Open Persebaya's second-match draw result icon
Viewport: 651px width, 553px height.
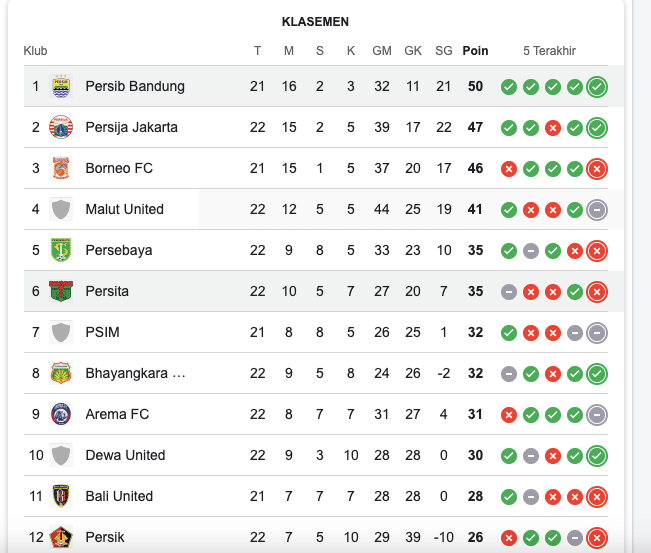coord(531,251)
